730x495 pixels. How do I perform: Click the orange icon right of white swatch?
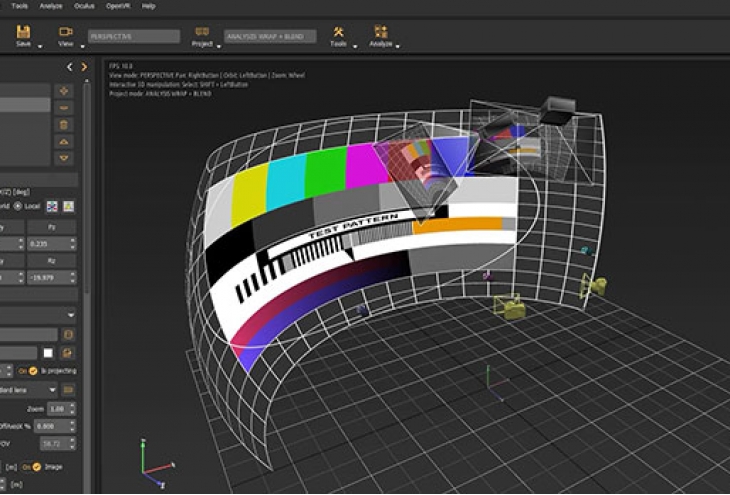[x=68, y=353]
